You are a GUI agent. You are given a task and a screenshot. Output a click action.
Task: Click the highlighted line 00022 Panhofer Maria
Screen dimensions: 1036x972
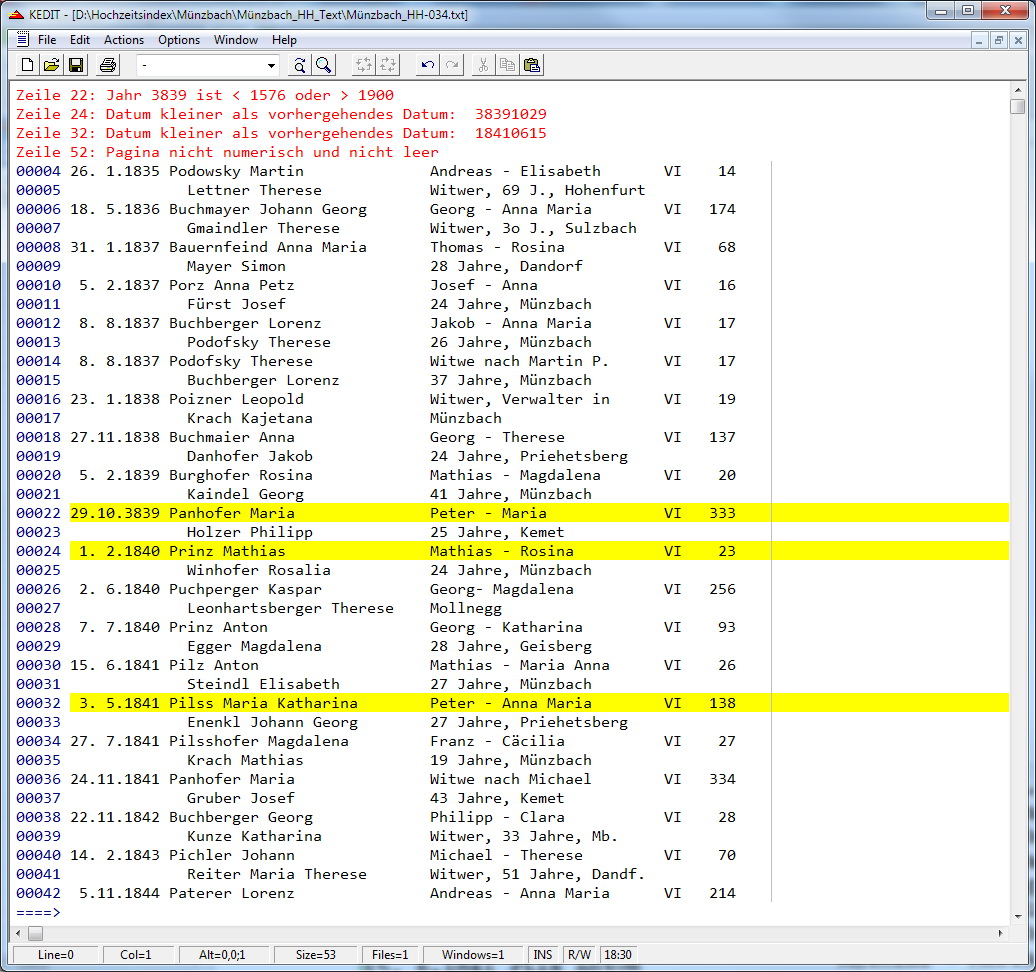(400, 513)
